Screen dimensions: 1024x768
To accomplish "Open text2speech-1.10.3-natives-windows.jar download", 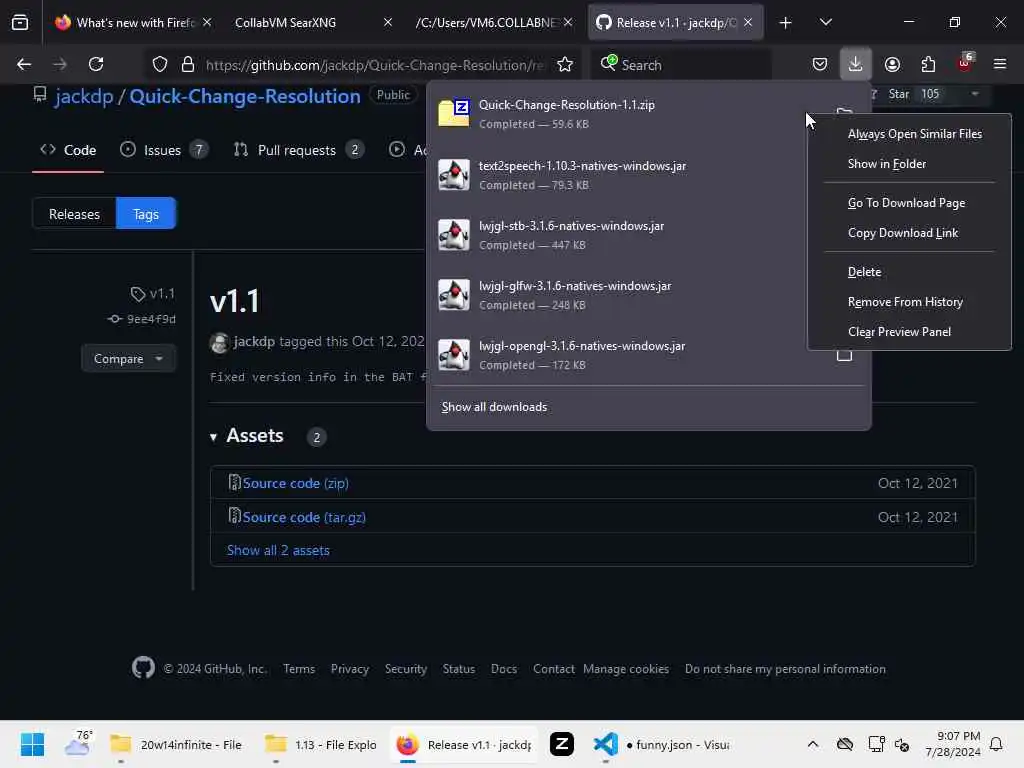I will tap(620, 175).
